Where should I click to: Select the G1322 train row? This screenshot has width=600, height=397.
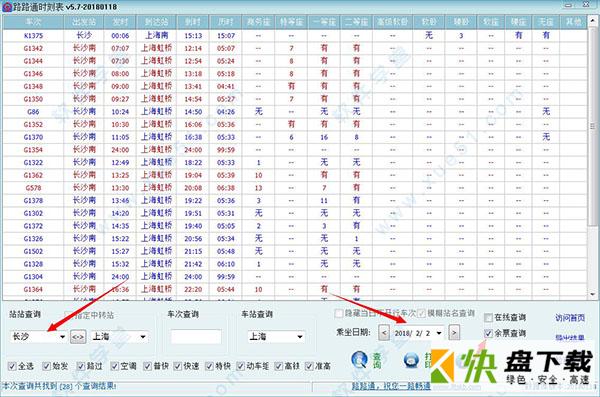pos(295,162)
